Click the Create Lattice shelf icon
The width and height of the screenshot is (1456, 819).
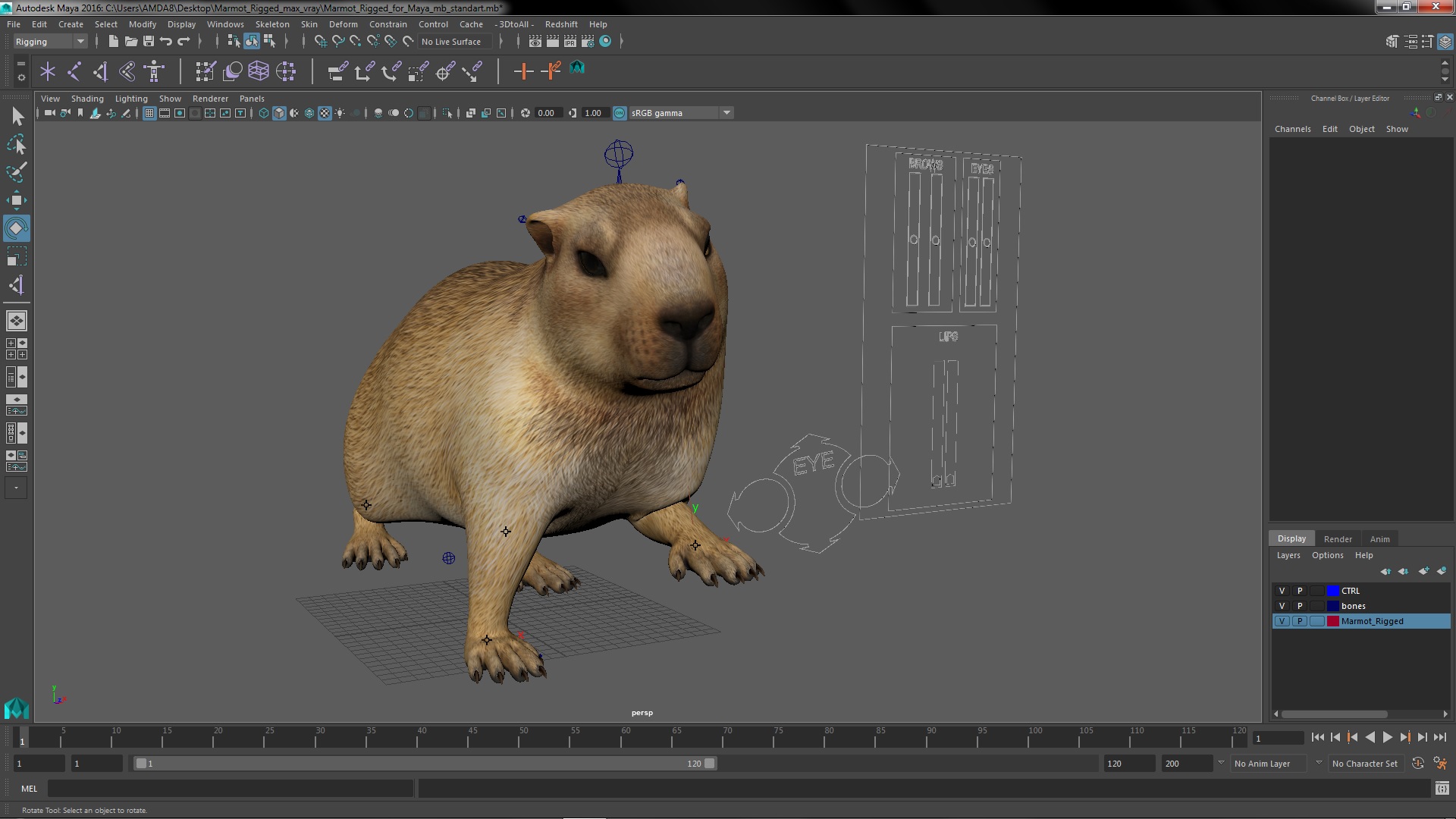pos(259,71)
